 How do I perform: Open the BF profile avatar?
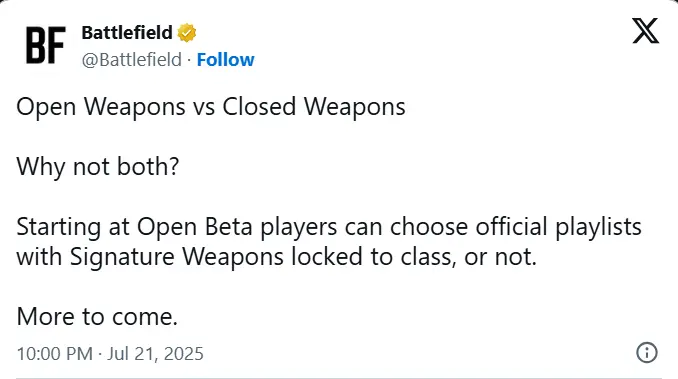[x=45, y=45]
